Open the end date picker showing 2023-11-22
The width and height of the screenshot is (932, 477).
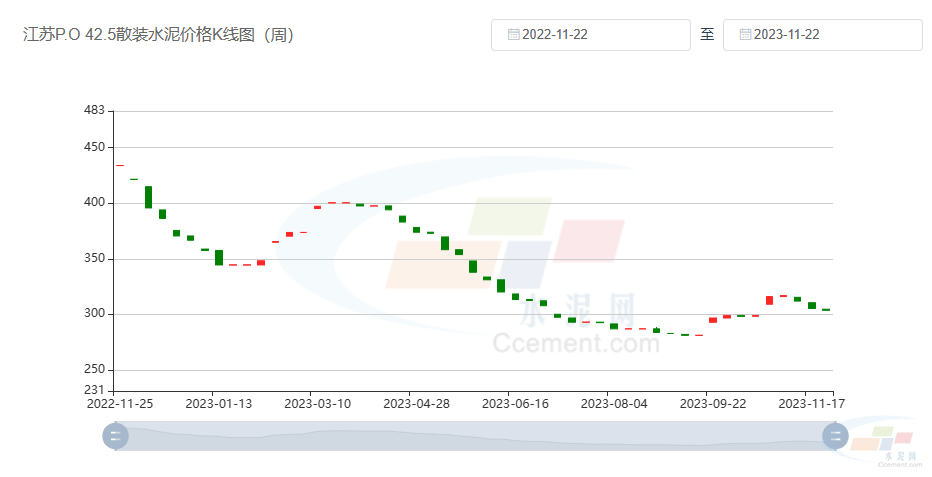pyautogui.click(x=822, y=35)
